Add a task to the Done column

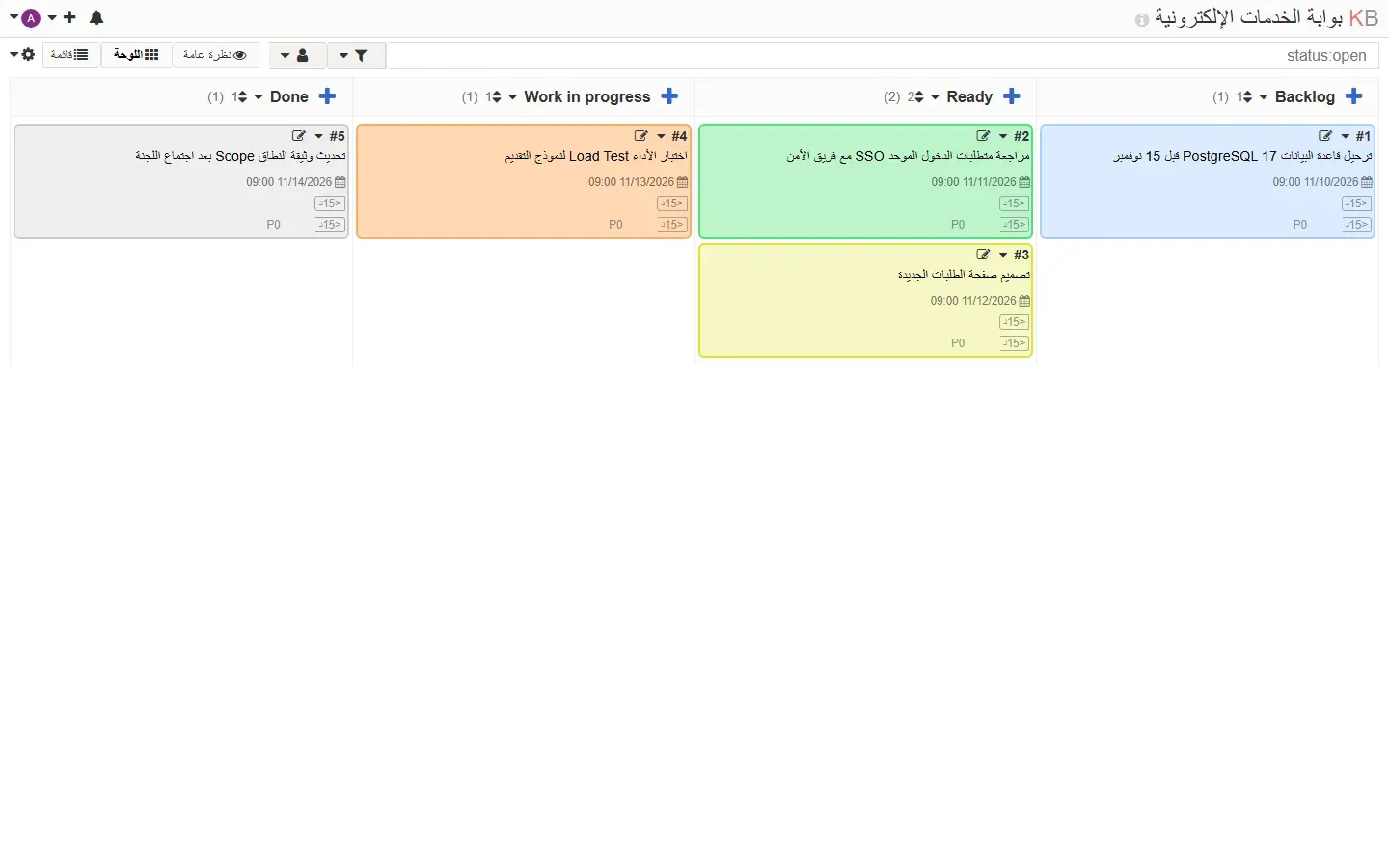pos(327,96)
